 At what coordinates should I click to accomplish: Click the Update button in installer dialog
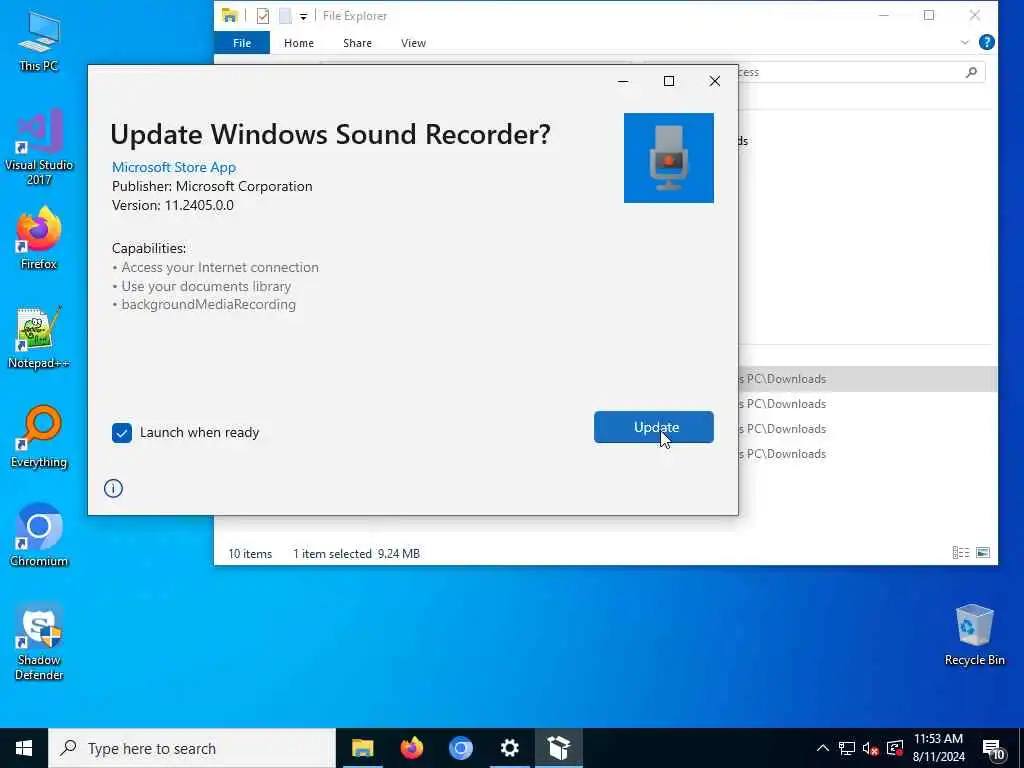(653, 427)
